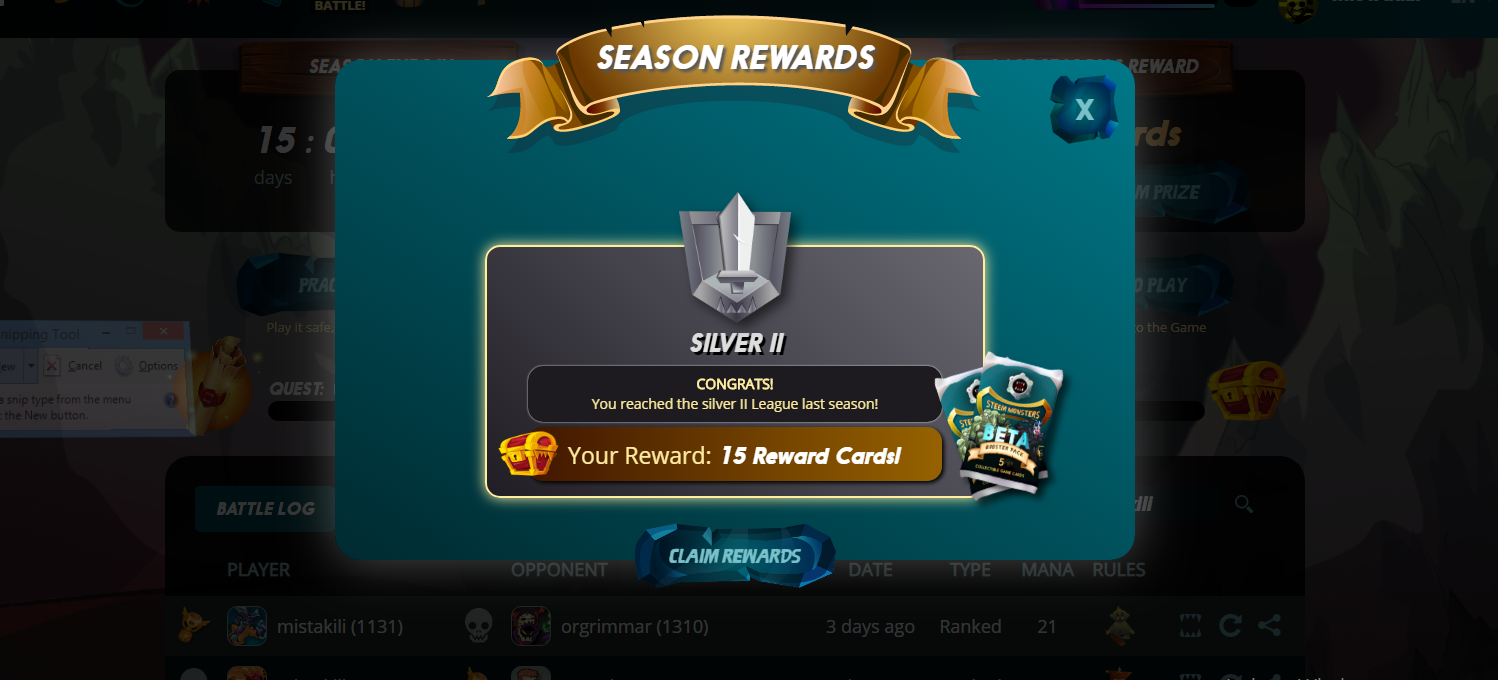
Task: Share the orgrimmar battle link
Action: pos(1269,626)
